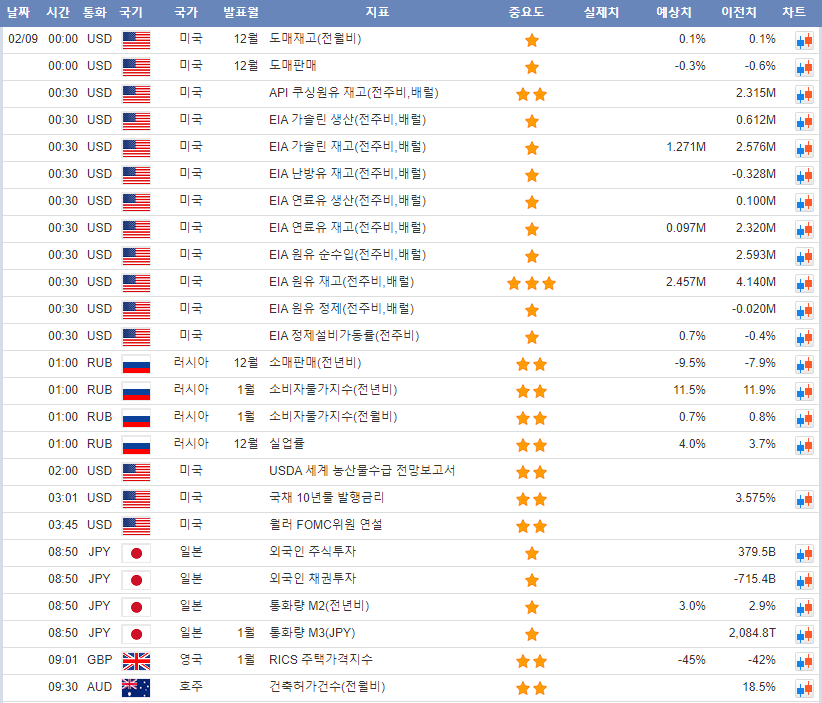Show chart for 통화량 M3(JPY) row
Screen dimensions: 822x703
(804, 634)
